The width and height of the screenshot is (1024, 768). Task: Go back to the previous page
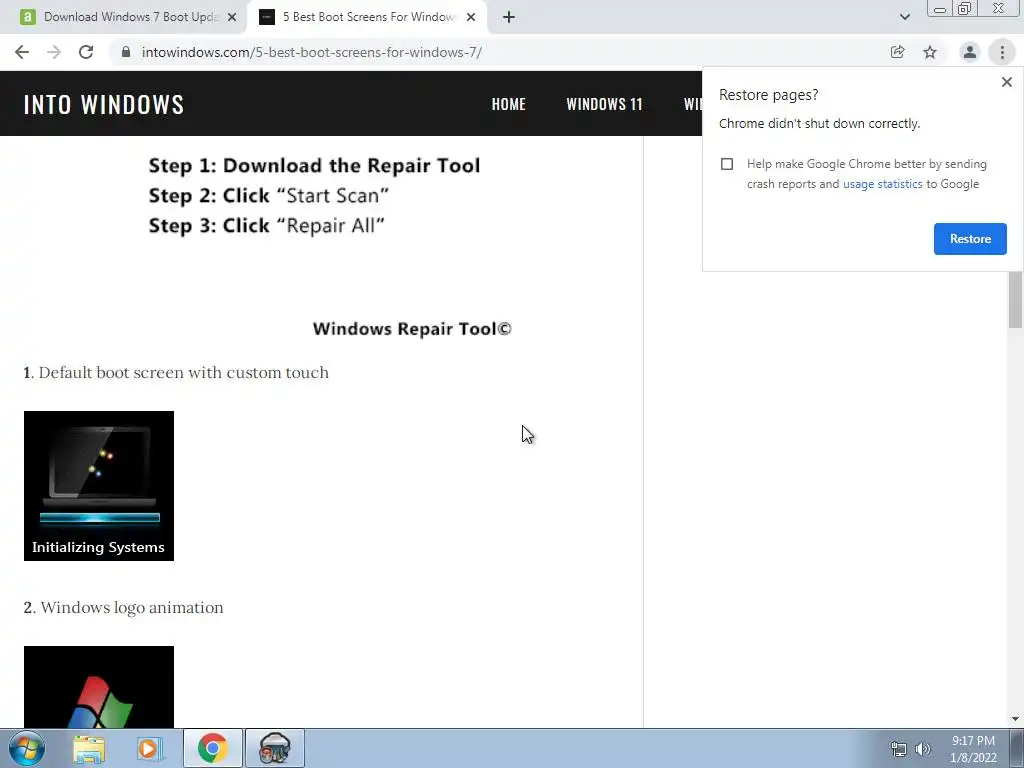[x=22, y=52]
